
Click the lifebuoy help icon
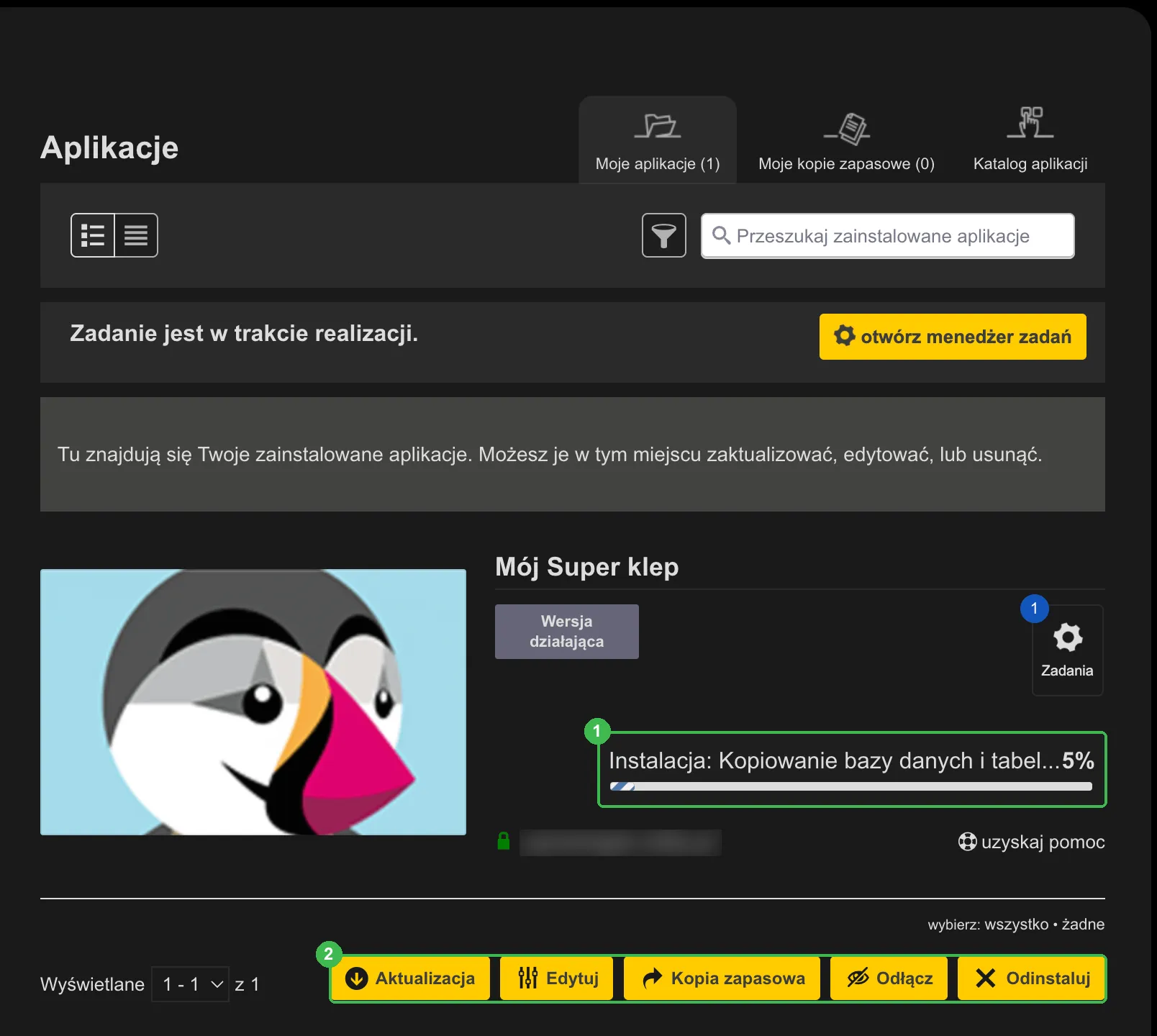(968, 841)
